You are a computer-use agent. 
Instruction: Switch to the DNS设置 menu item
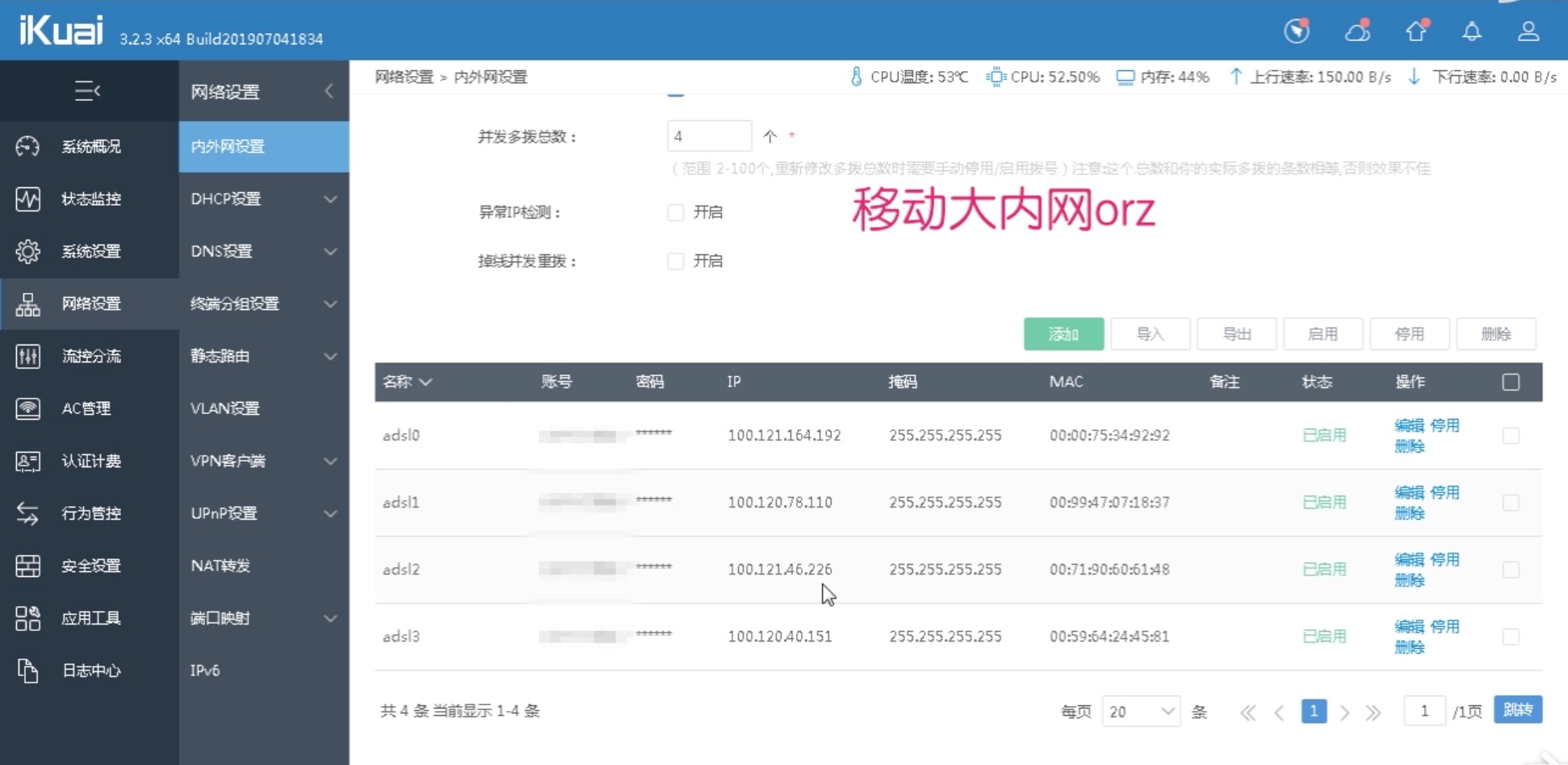221,251
